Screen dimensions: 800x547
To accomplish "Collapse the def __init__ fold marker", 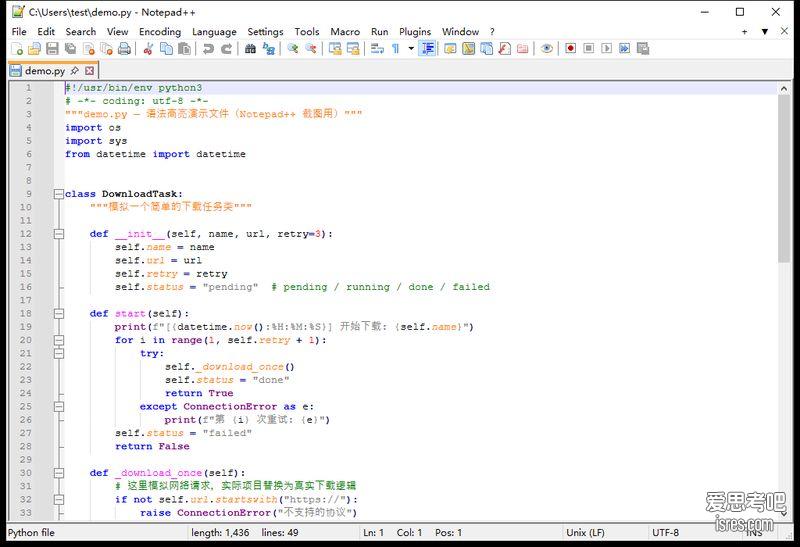I will 59,234.
